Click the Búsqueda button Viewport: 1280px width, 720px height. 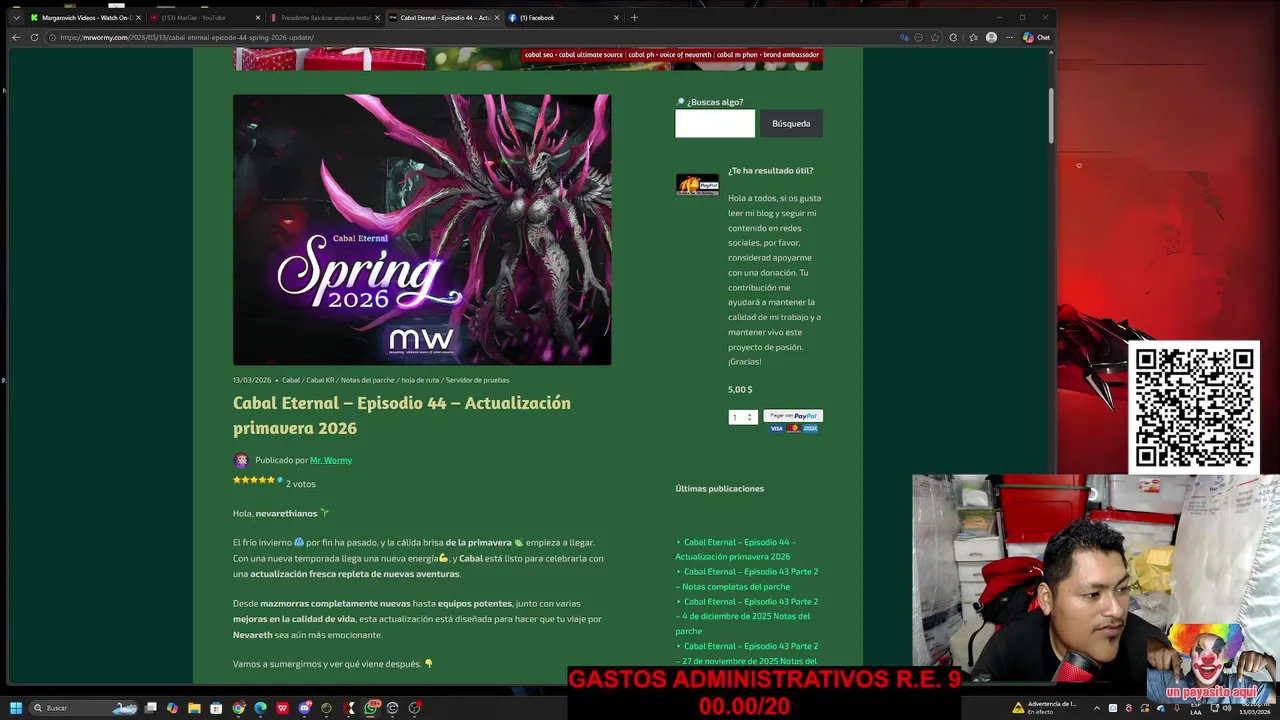791,123
